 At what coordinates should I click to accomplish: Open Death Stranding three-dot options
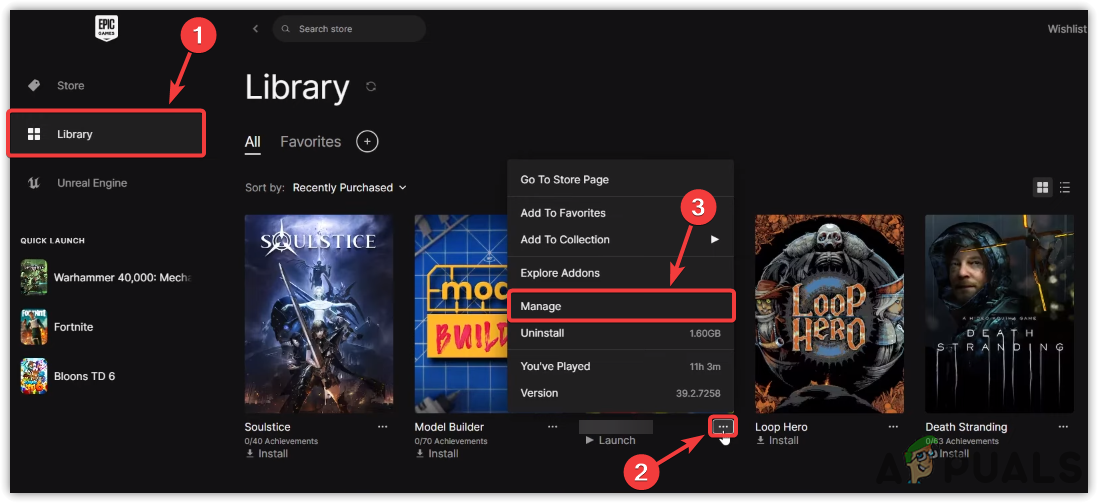click(x=1063, y=427)
